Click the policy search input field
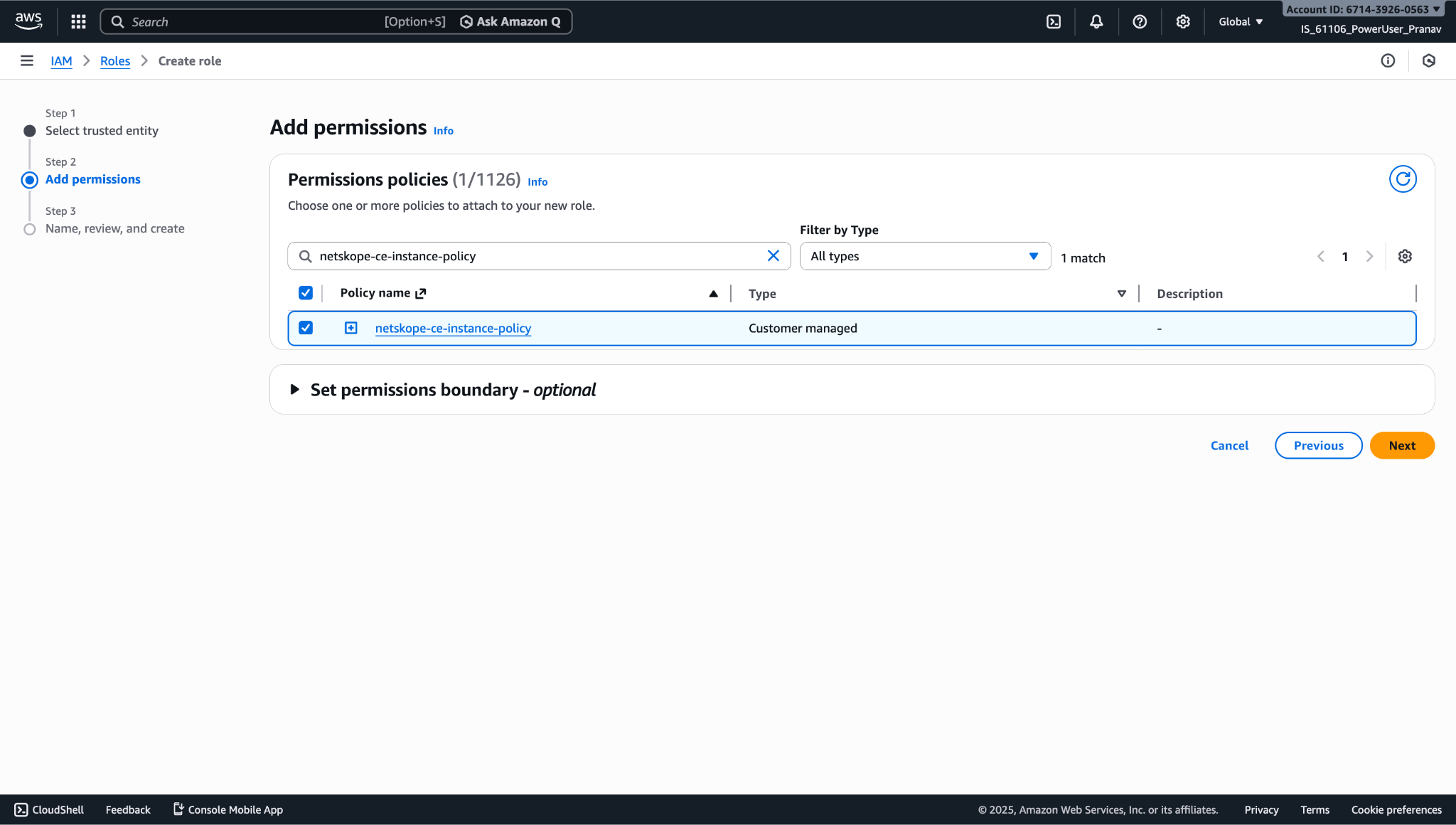Viewport: 1456px width, 825px height. point(539,256)
